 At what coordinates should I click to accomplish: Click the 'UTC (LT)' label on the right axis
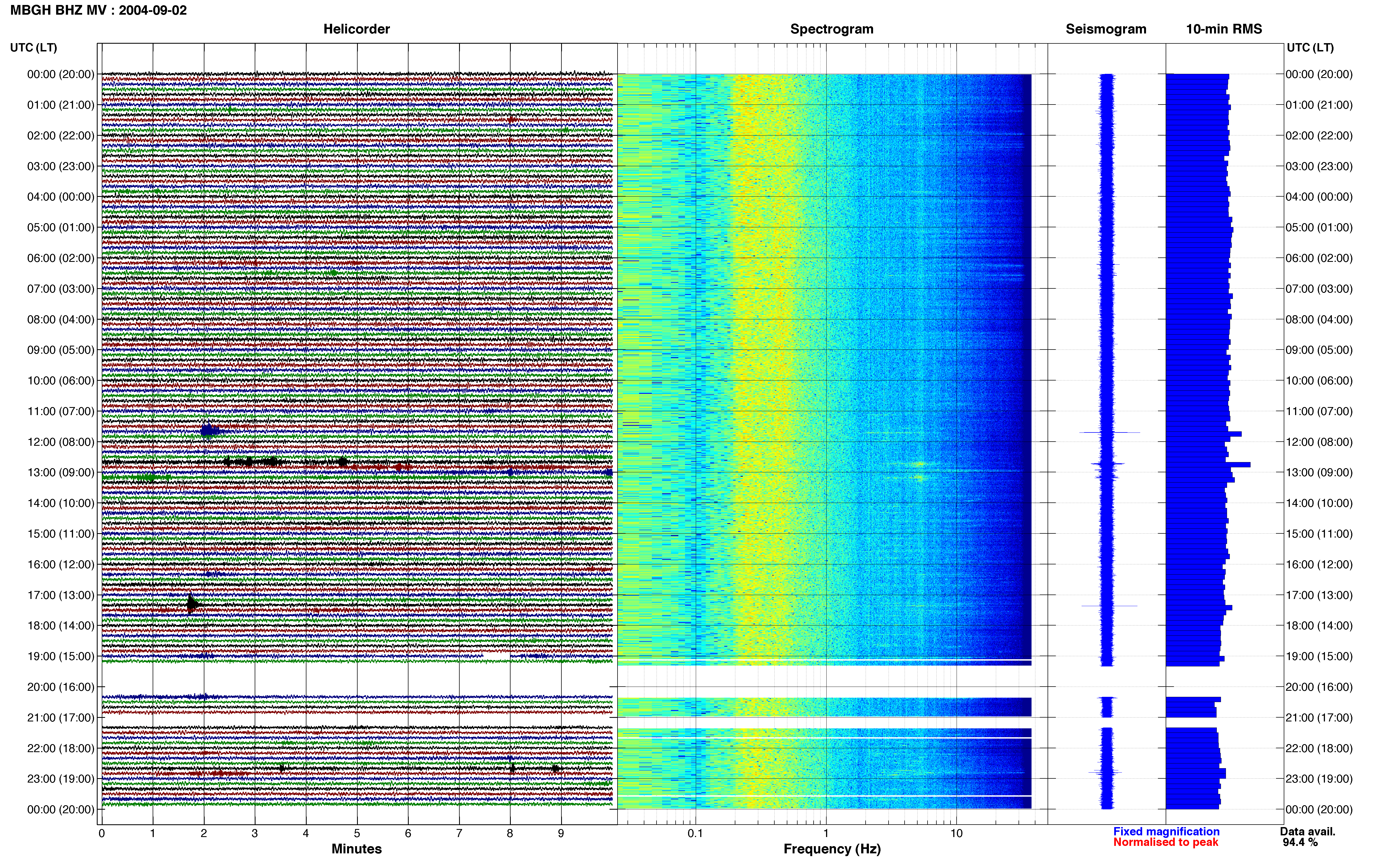[1310, 48]
